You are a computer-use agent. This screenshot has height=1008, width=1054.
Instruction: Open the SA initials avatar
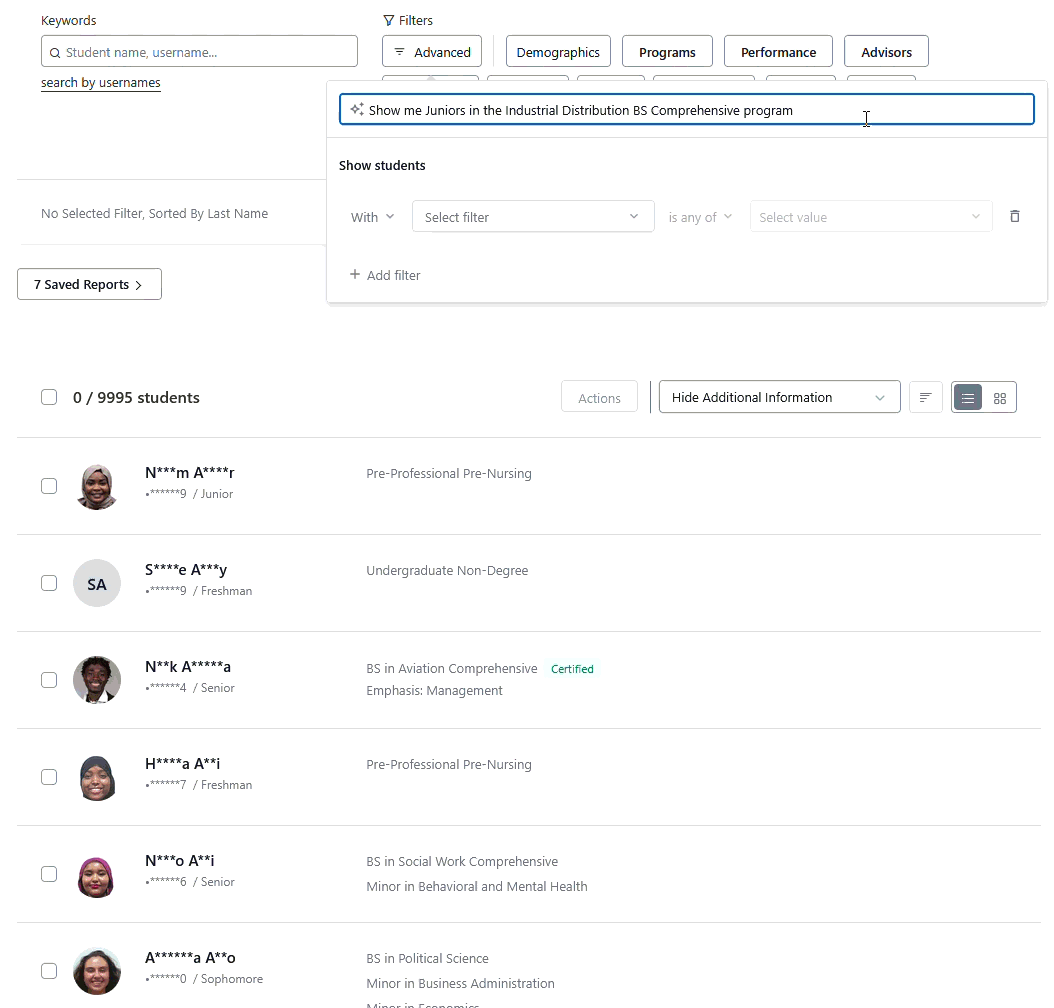pos(97,583)
